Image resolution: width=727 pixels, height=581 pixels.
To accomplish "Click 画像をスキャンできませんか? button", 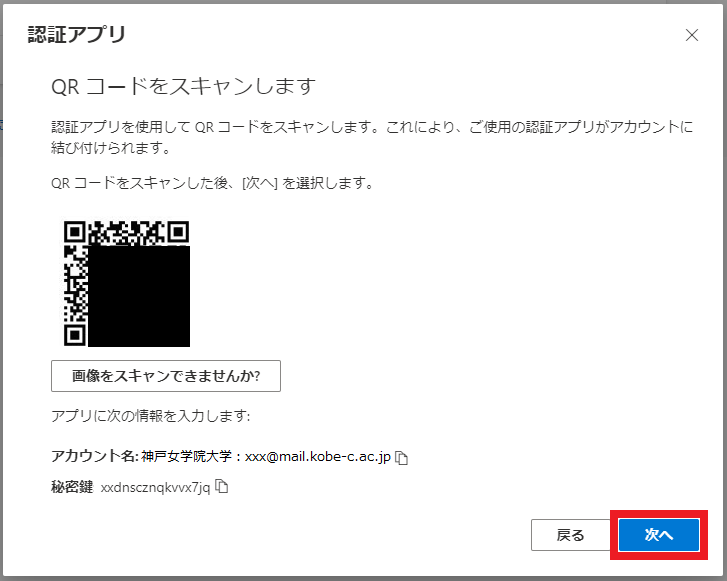I will click(x=166, y=376).
